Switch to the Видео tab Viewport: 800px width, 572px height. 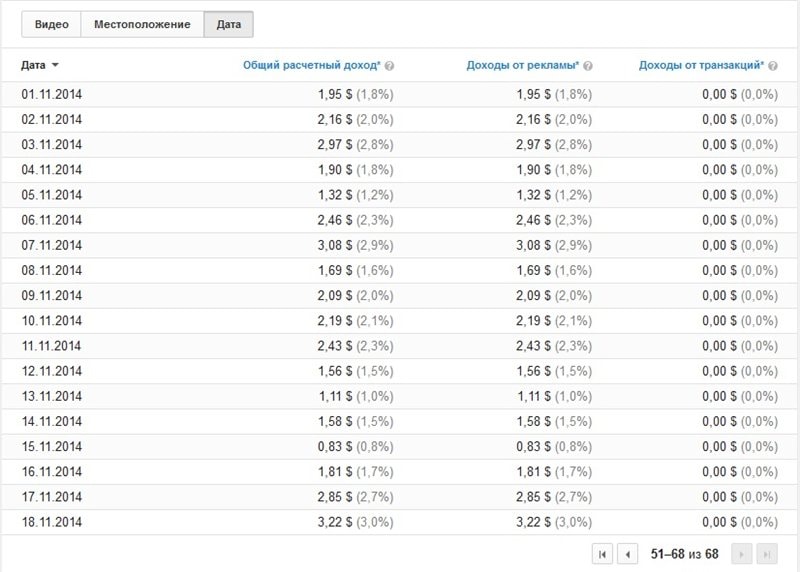coord(51,24)
